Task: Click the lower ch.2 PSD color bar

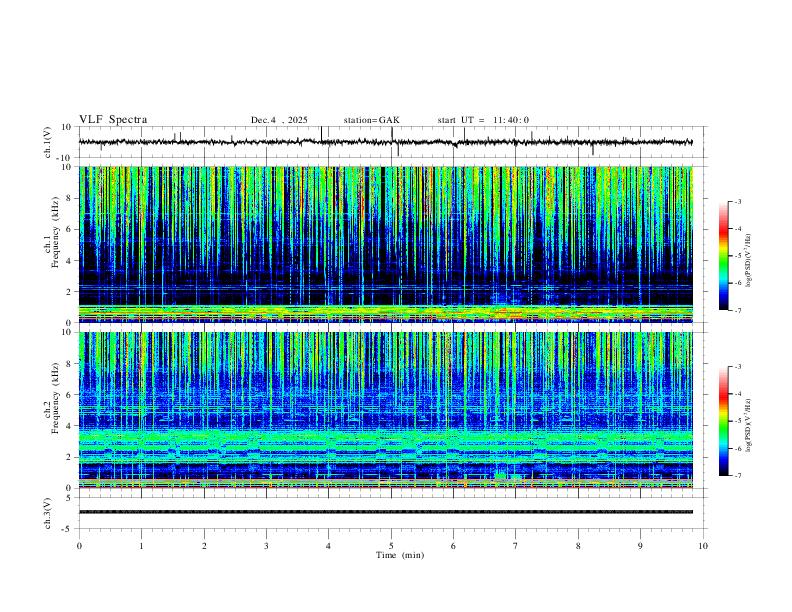Action: click(724, 421)
